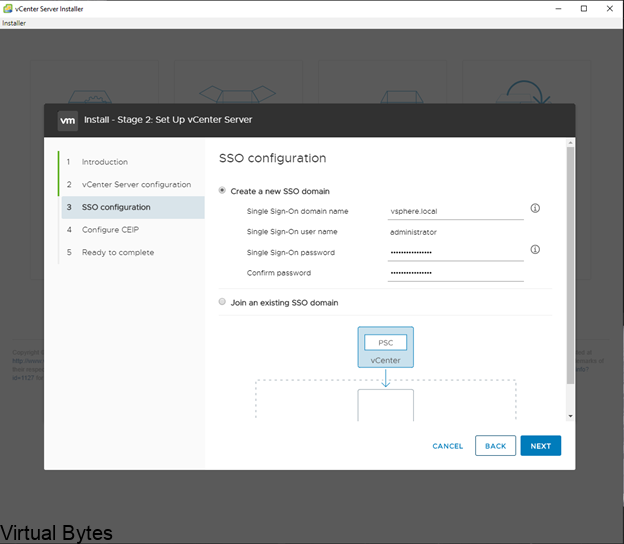The height and width of the screenshot is (544, 624).
Task: Click the Single Sign-On domain name field
Action: [456, 211]
